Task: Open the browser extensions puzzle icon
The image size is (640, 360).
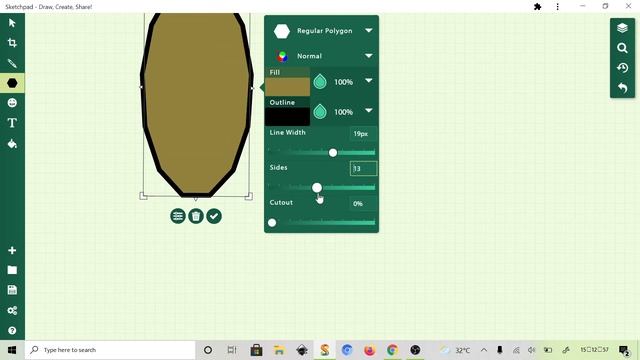Action: [538, 7]
